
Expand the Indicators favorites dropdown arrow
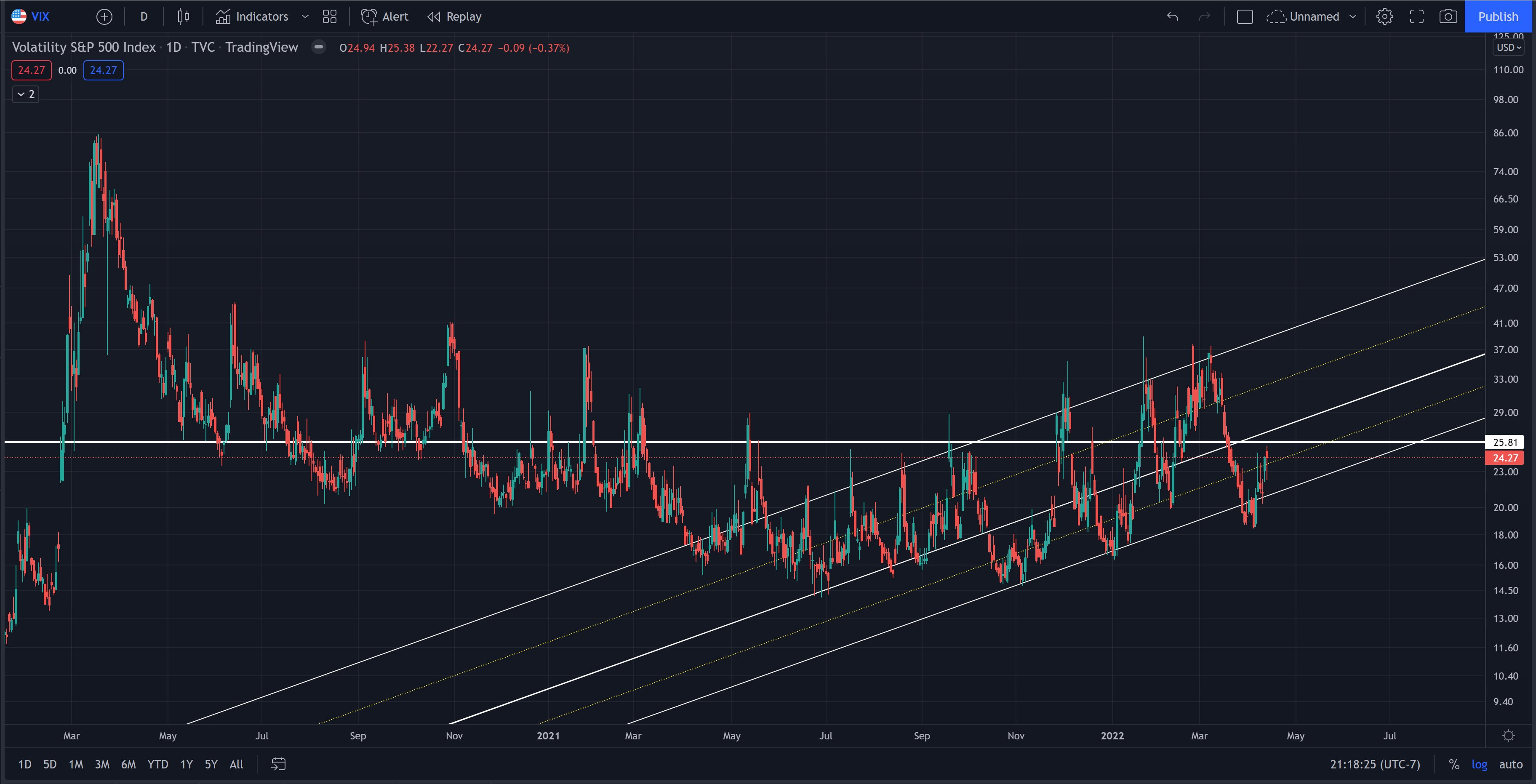click(x=305, y=17)
